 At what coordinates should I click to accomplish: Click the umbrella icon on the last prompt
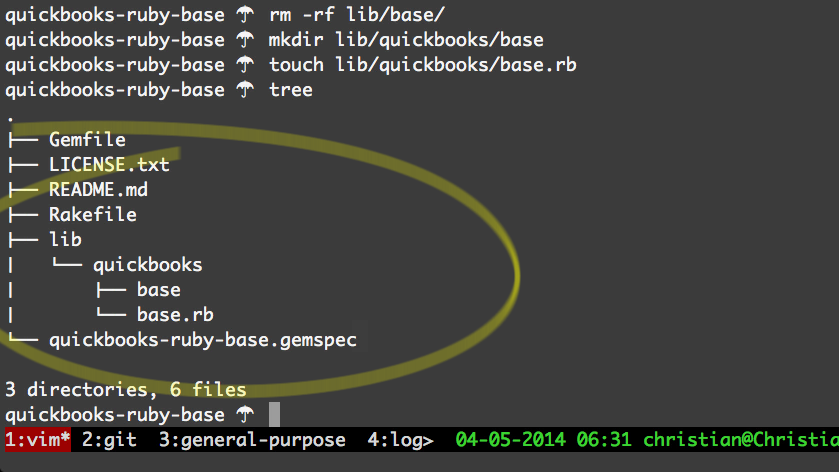coord(246,415)
